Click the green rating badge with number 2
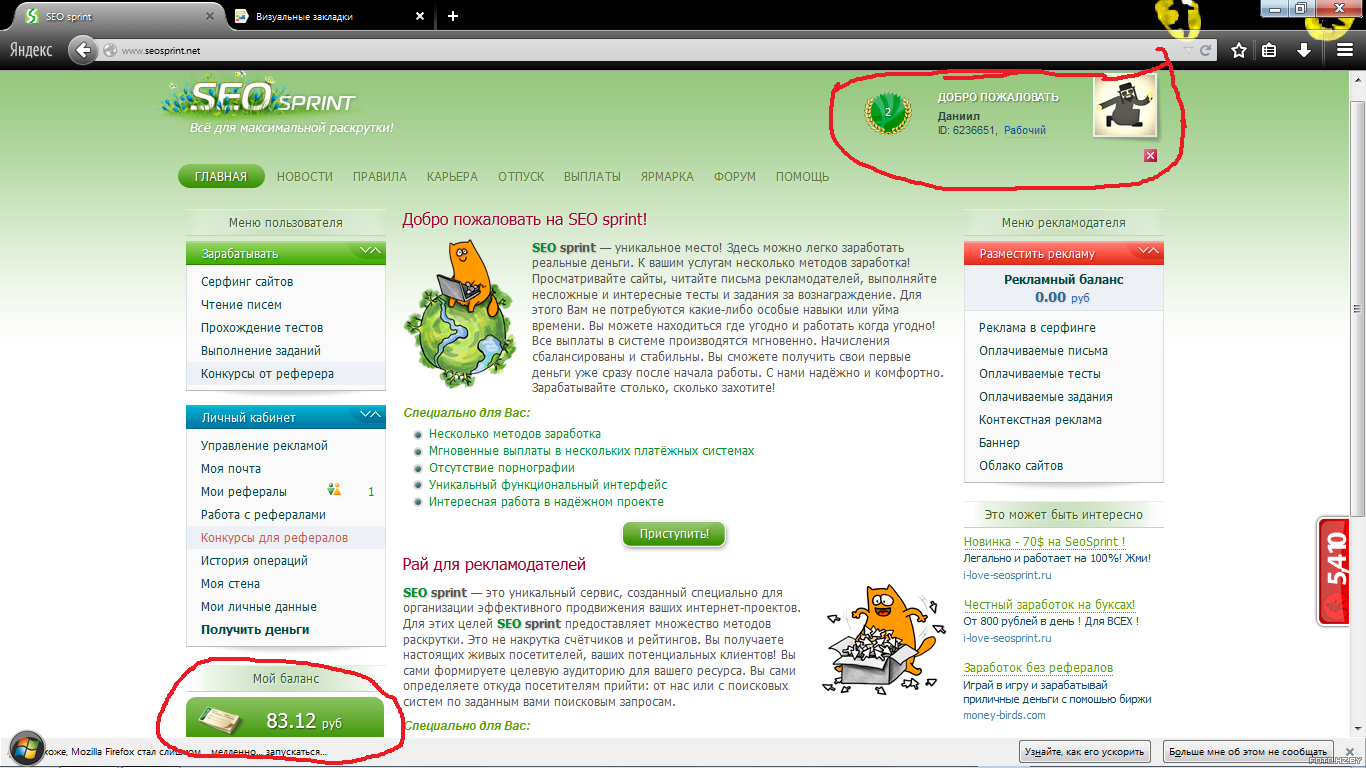The image size is (1366, 768). (x=888, y=113)
